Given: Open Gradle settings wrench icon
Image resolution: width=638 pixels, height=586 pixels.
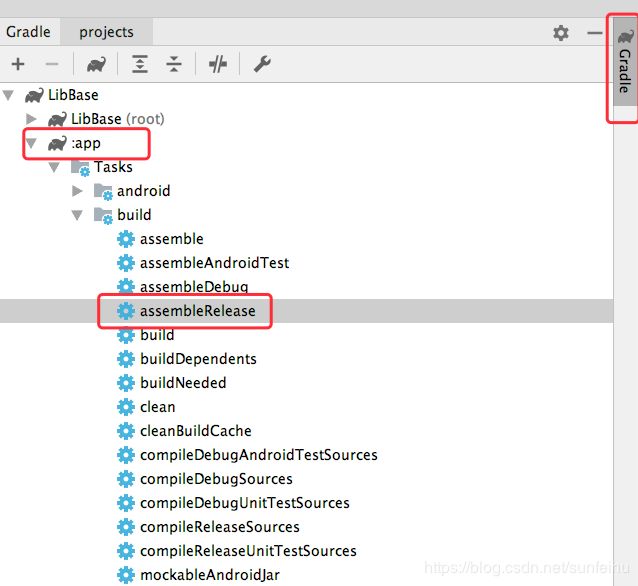Looking at the screenshot, I should tap(262, 64).
